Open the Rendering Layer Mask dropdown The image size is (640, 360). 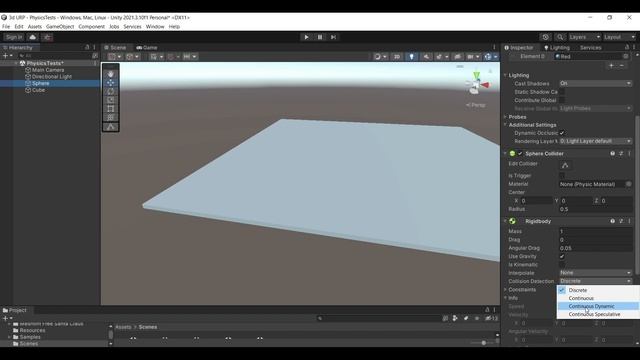[x=596, y=141]
